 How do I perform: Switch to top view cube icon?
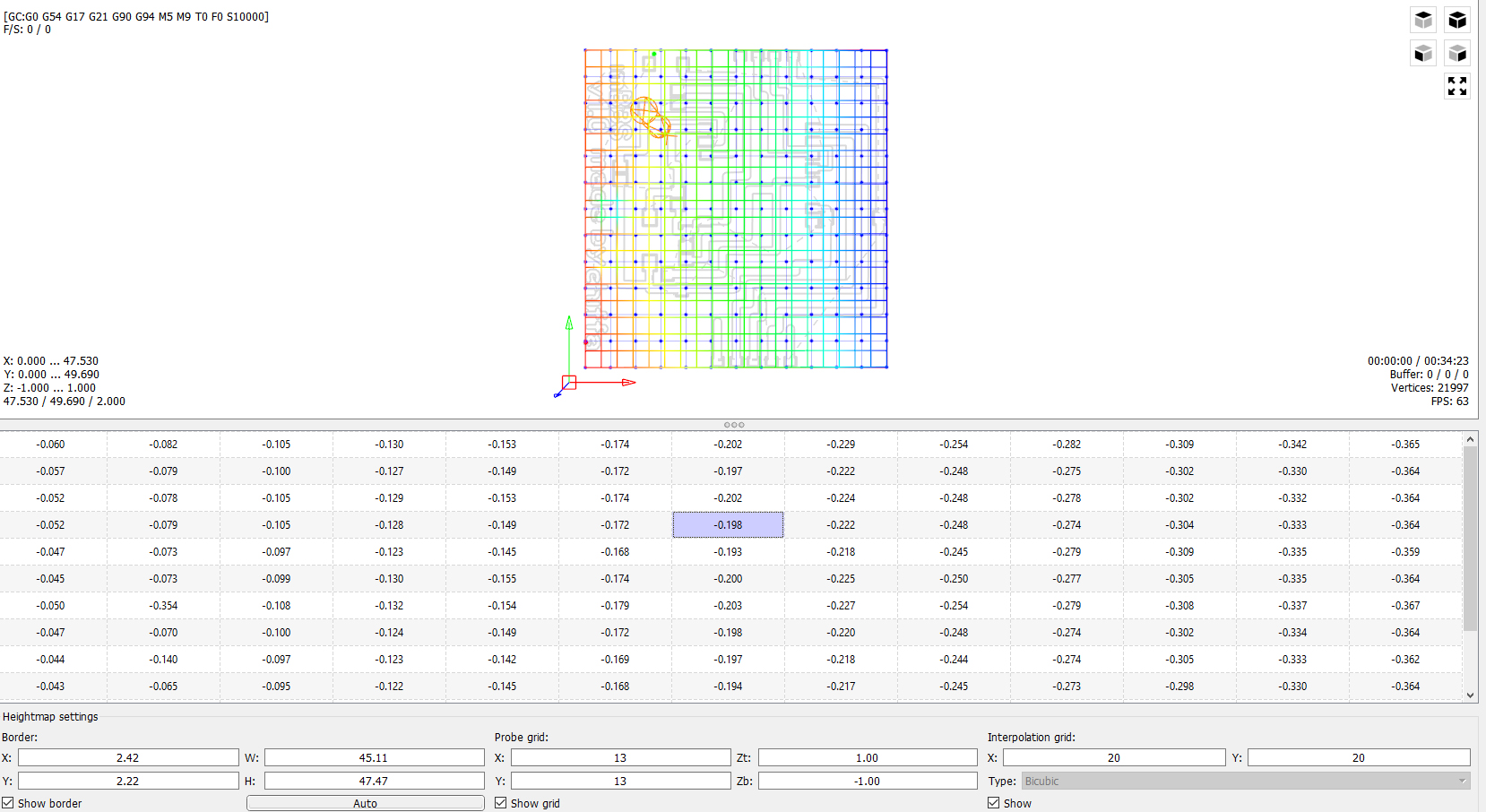click(x=1423, y=20)
